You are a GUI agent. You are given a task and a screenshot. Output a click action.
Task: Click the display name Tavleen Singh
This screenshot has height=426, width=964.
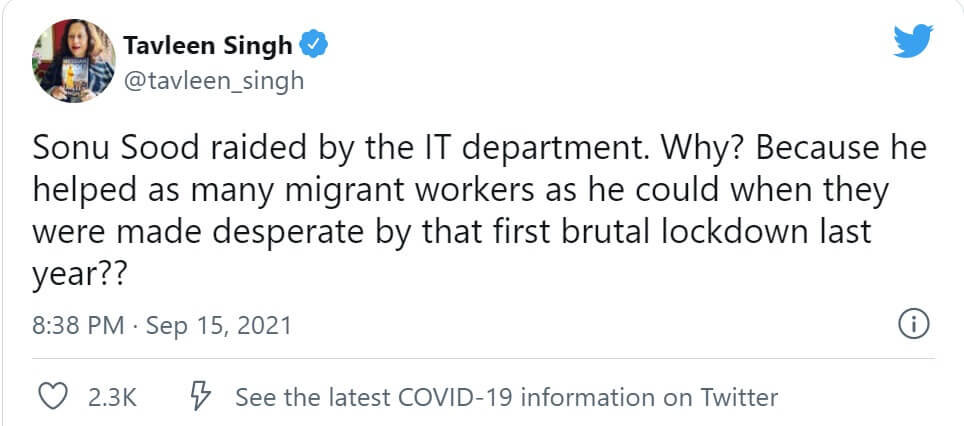coord(208,45)
